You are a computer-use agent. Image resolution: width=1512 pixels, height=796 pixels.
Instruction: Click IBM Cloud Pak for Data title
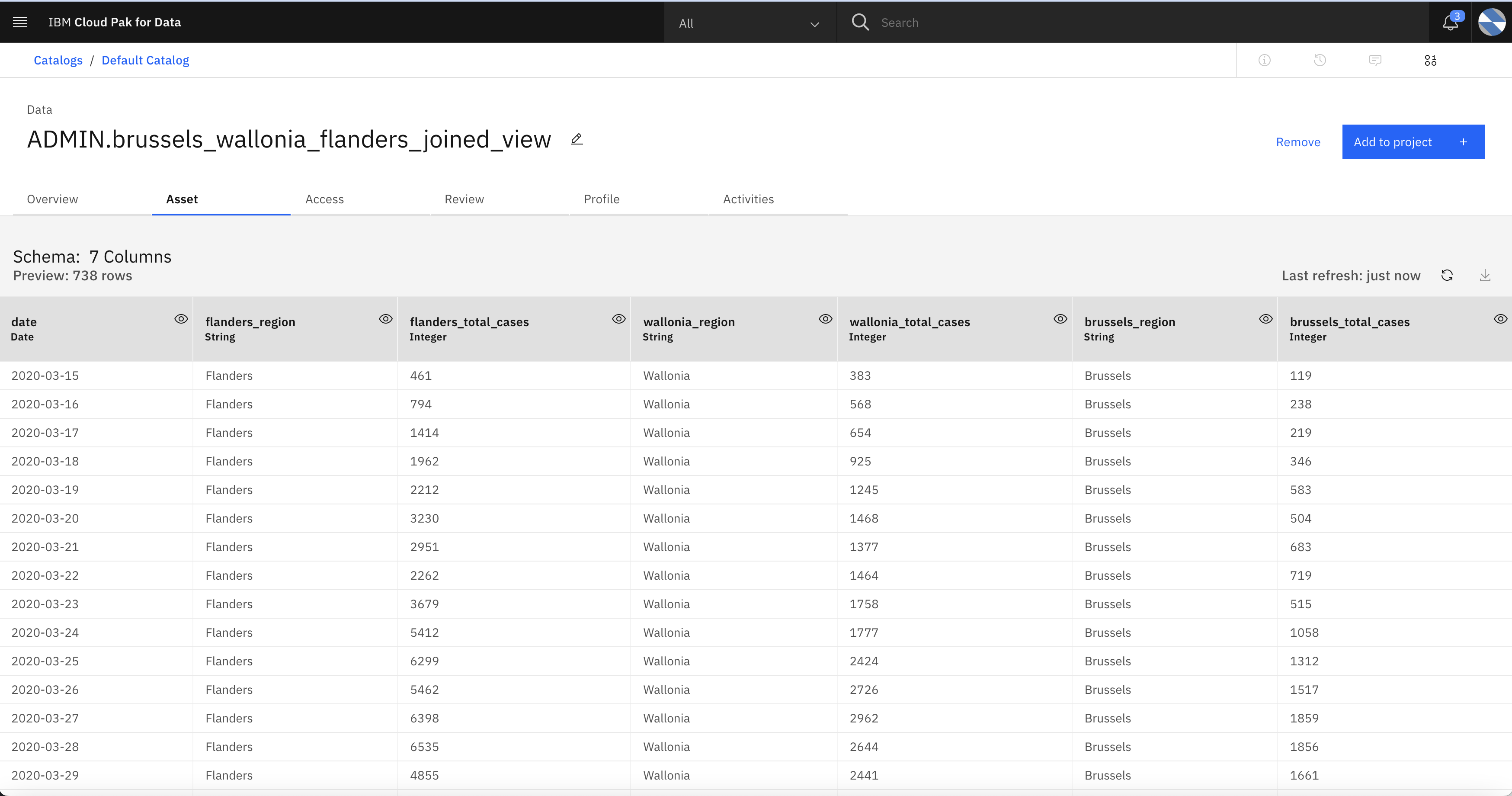click(115, 22)
